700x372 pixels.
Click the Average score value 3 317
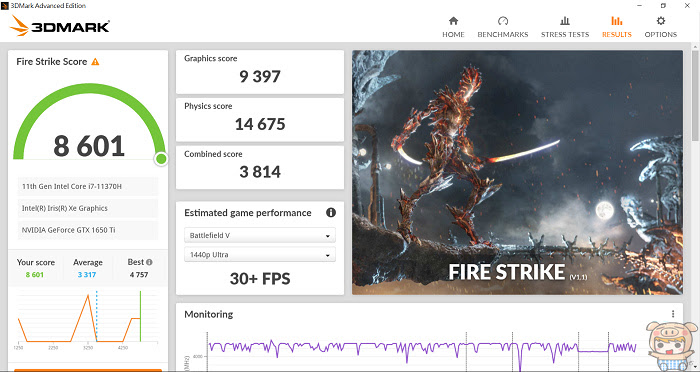coord(87,275)
